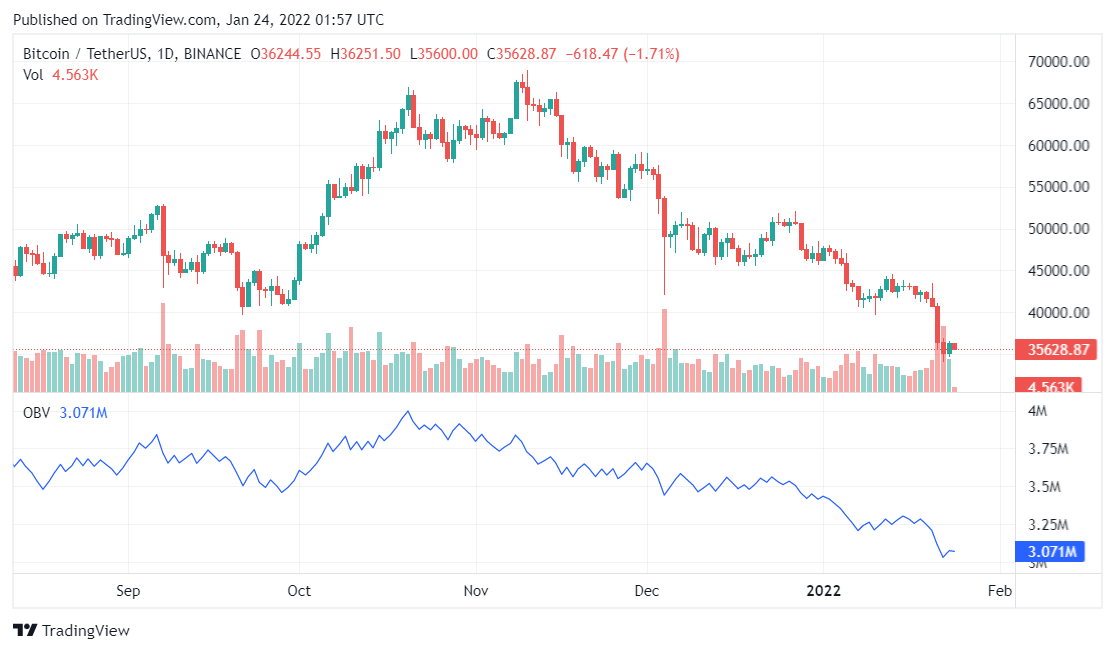Click the Dec label on the time axis
The height and width of the screenshot is (652, 1115).
point(647,590)
